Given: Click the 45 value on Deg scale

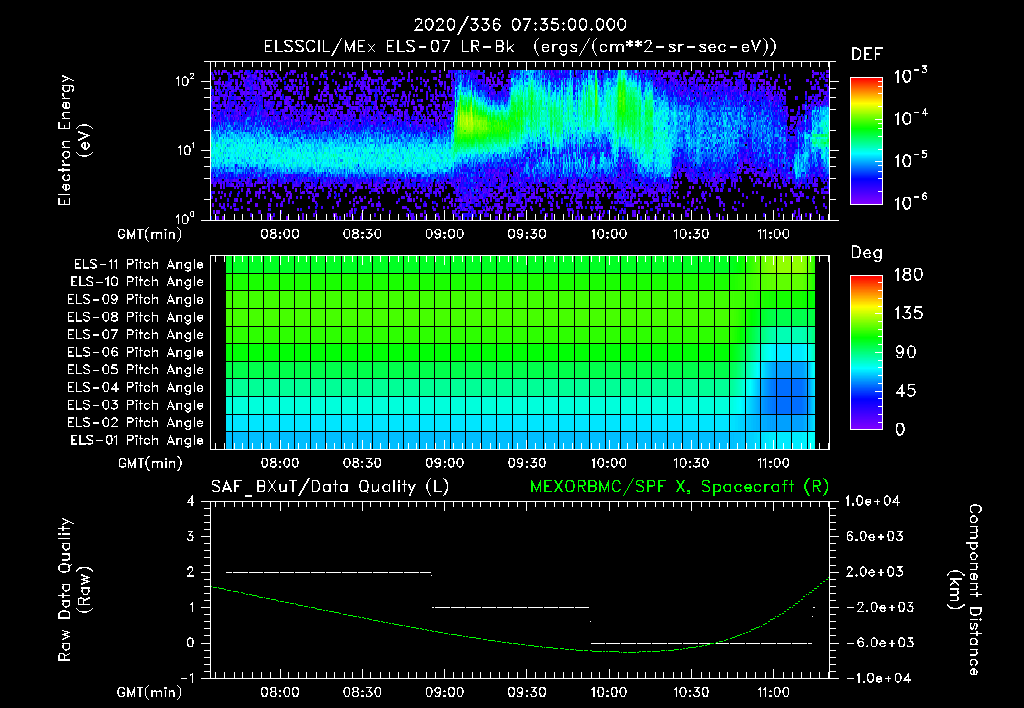Looking at the screenshot, I should tap(908, 391).
